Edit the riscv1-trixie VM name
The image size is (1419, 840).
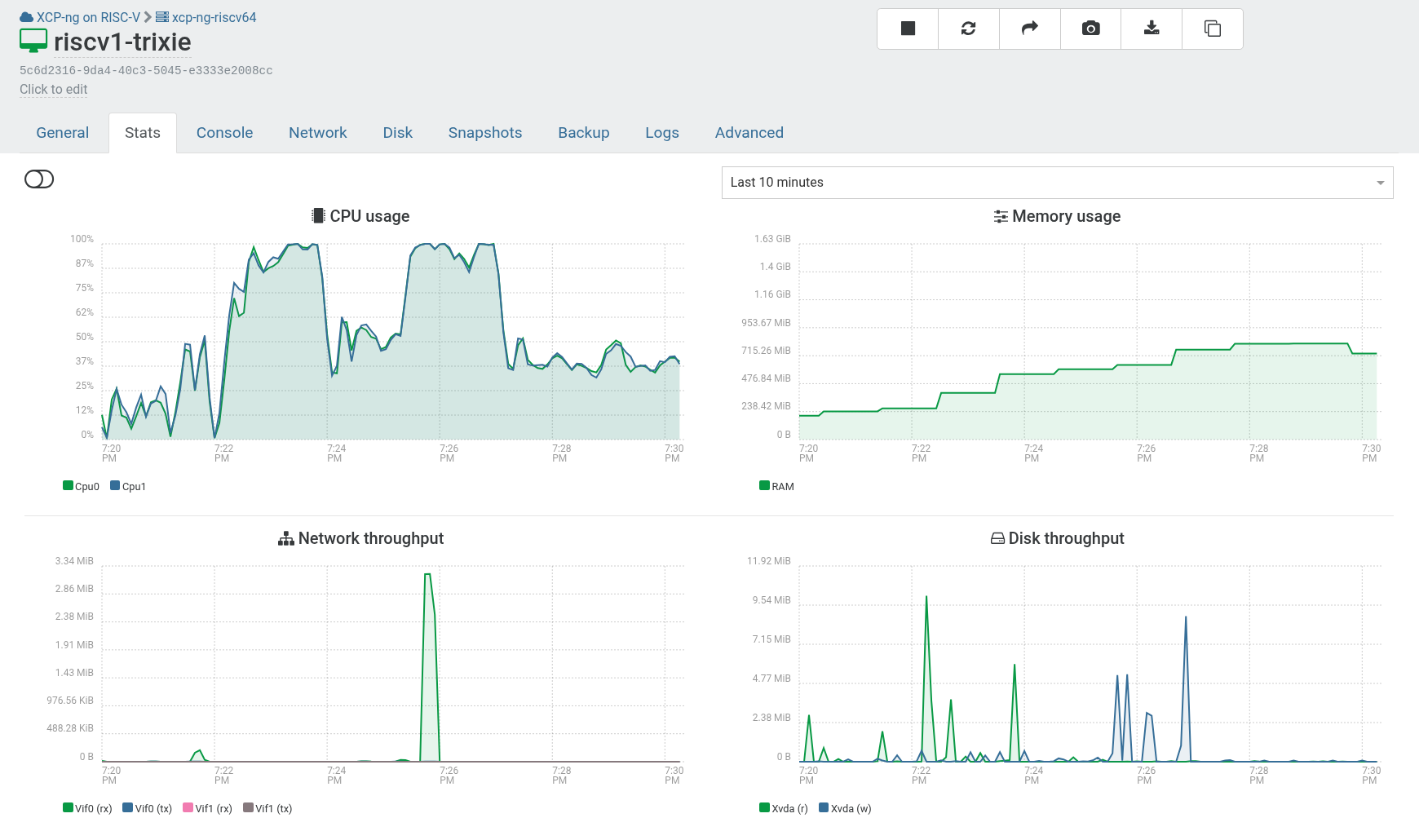pyautogui.click(x=122, y=42)
